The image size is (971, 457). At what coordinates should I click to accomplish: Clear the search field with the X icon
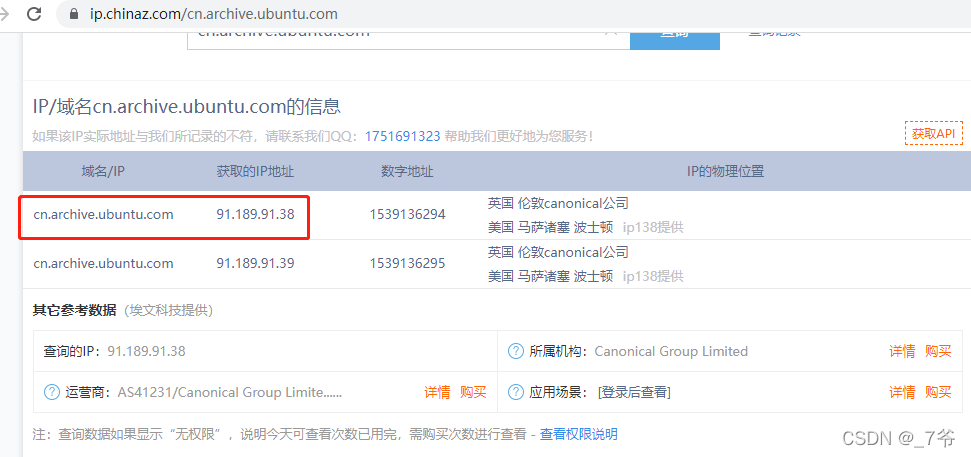coord(612,34)
